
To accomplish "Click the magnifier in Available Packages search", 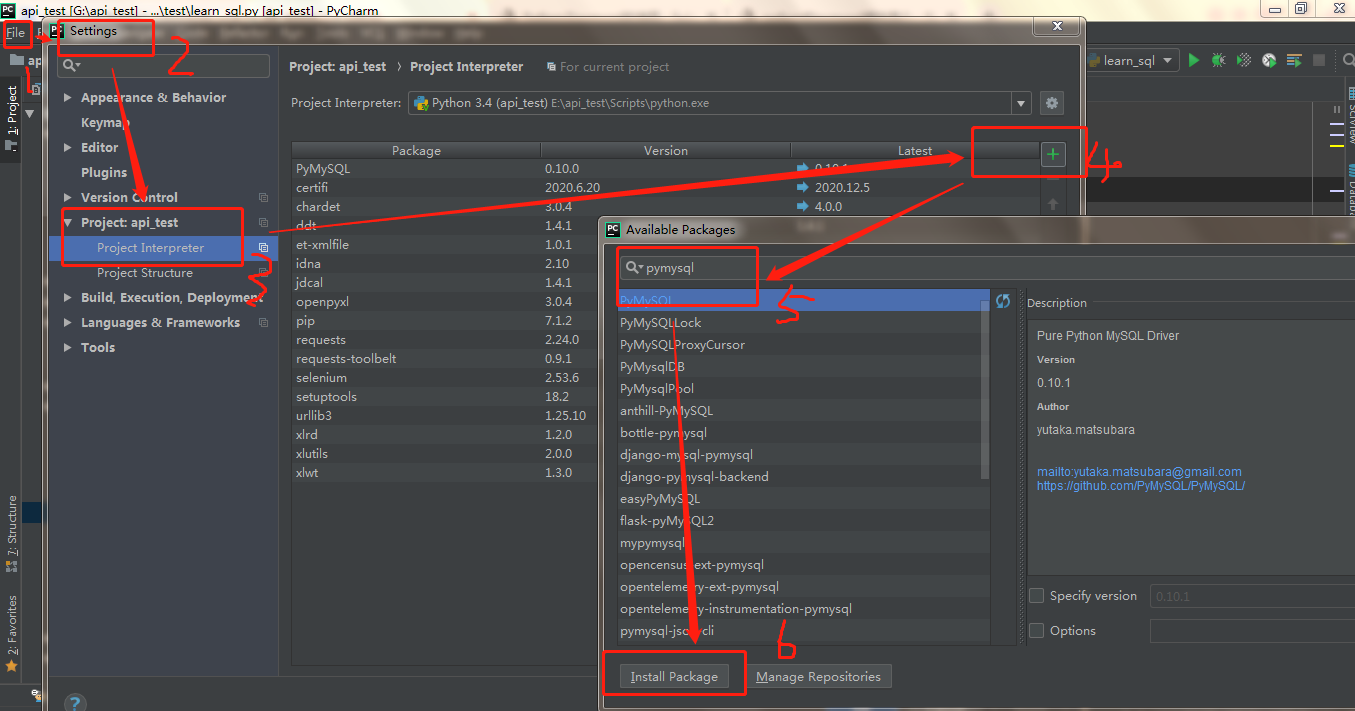I will [x=633, y=268].
